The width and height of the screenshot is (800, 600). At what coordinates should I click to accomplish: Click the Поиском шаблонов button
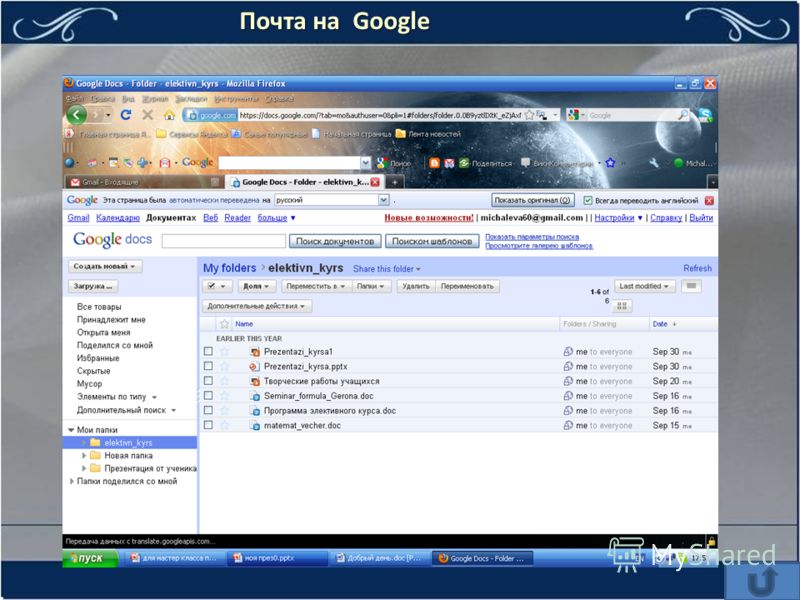pyautogui.click(x=432, y=241)
